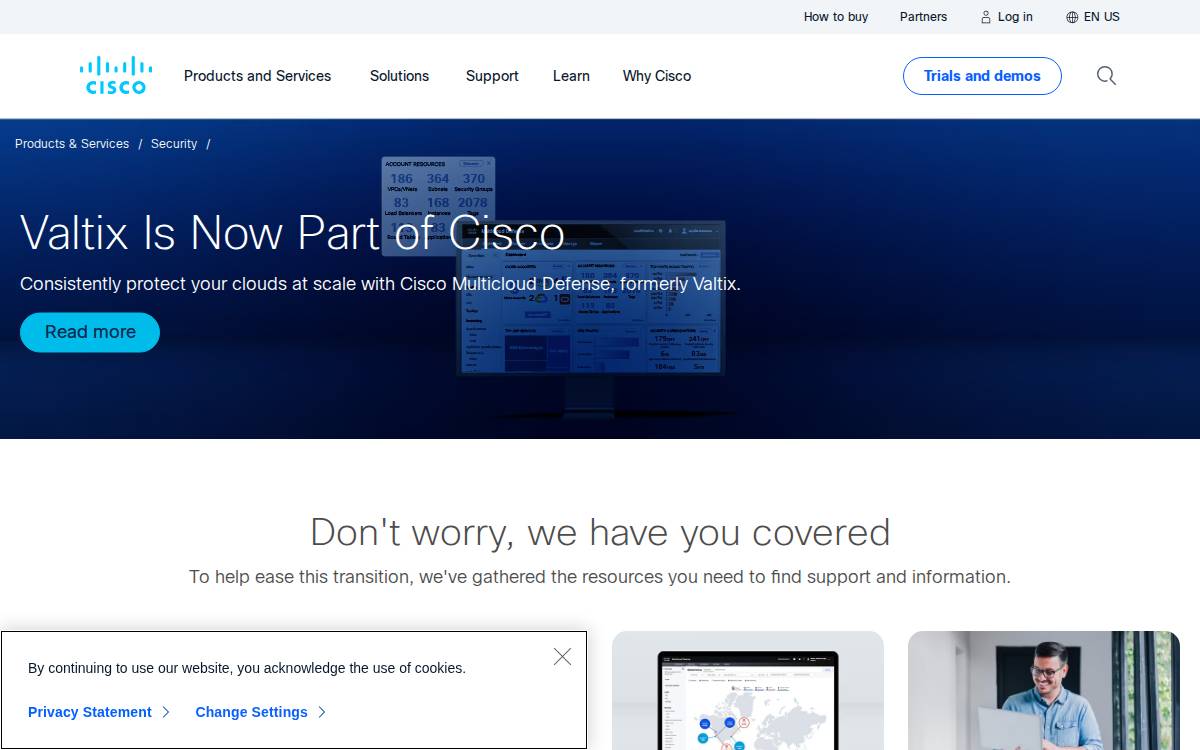Image resolution: width=1200 pixels, height=750 pixels.
Task: Click the transition resources sentence
Action: (x=600, y=577)
